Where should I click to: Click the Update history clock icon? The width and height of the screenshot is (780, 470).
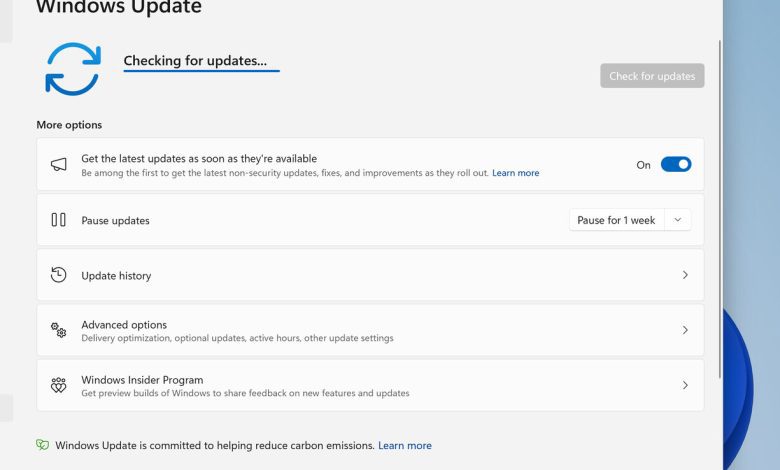point(59,275)
